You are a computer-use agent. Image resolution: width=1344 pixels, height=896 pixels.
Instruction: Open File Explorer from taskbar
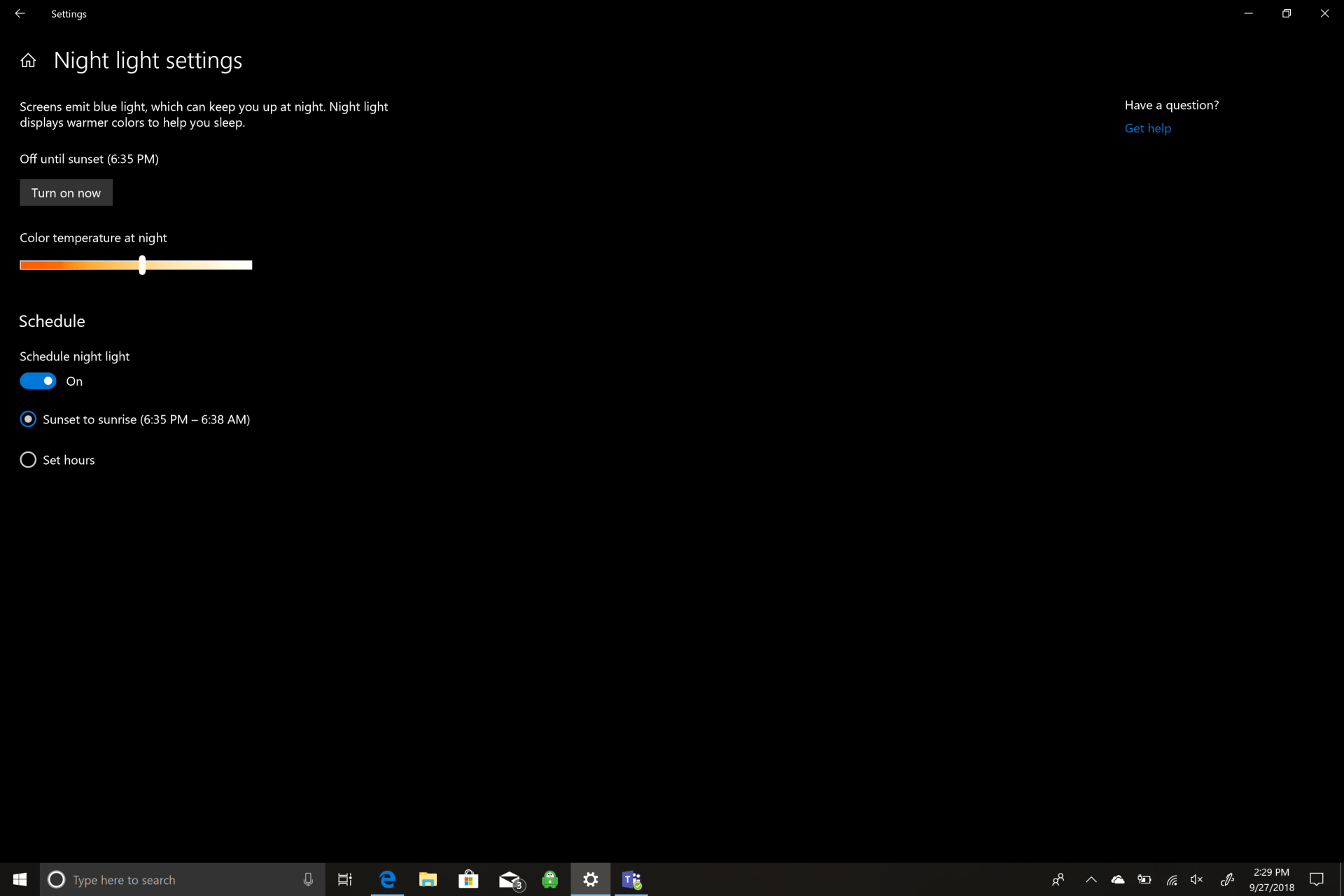428,879
